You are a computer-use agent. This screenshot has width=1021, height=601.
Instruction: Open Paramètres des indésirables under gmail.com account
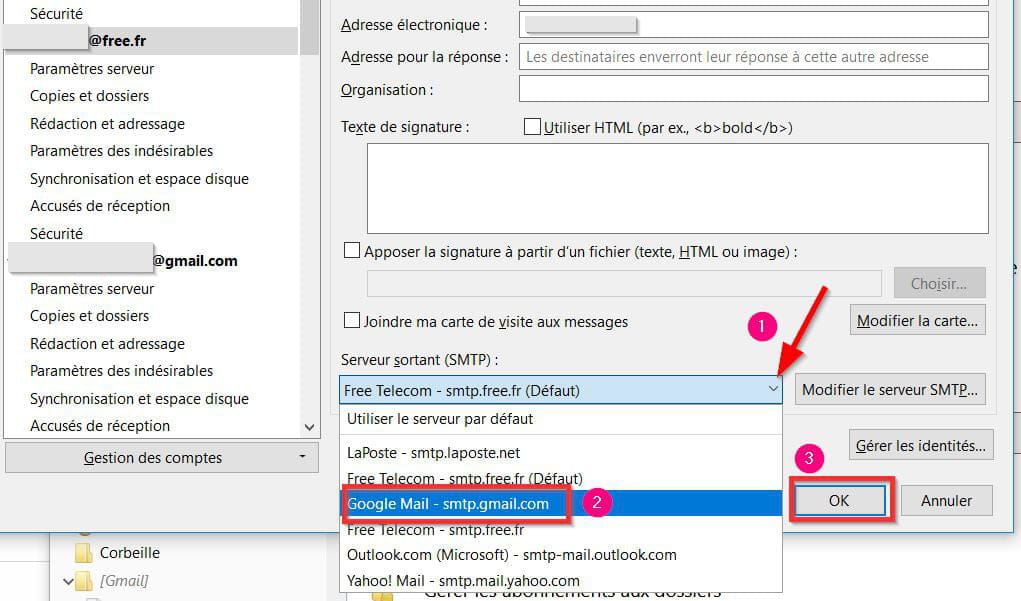coord(122,370)
